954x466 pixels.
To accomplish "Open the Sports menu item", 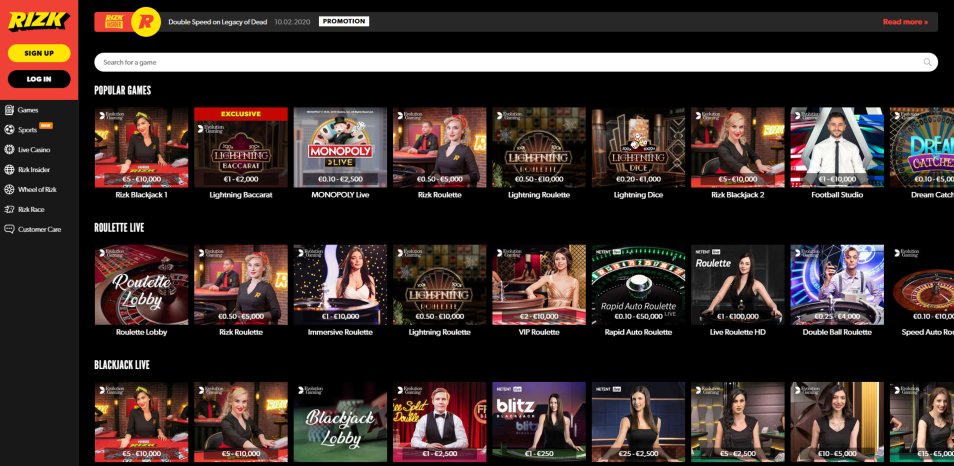I will (27, 130).
